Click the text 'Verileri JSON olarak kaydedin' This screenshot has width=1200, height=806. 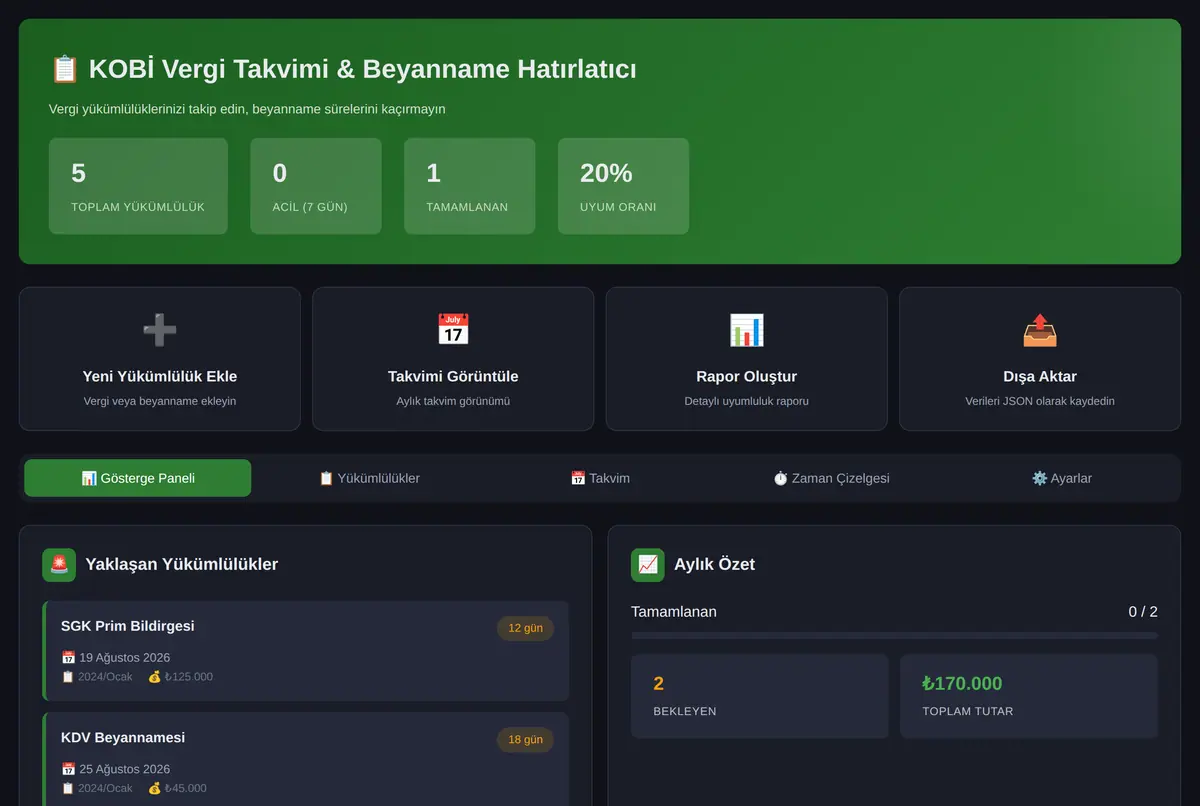tap(1040, 401)
